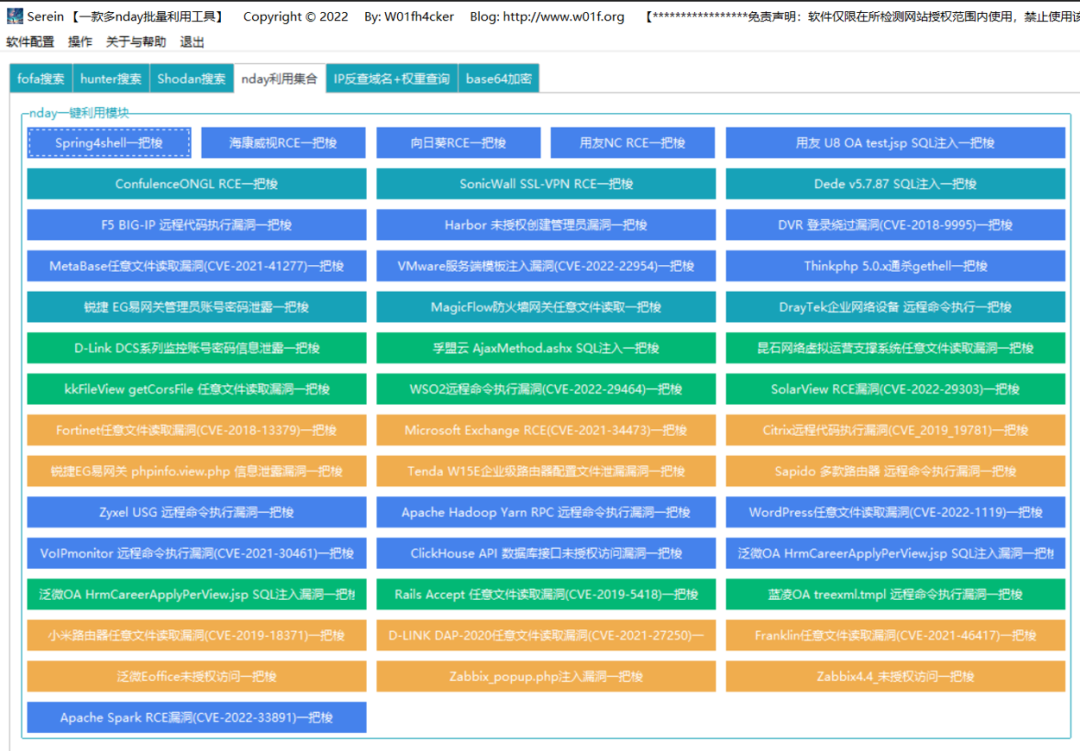
Task: Switch to the fofa搜索 tab
Action: click(41, 79)
